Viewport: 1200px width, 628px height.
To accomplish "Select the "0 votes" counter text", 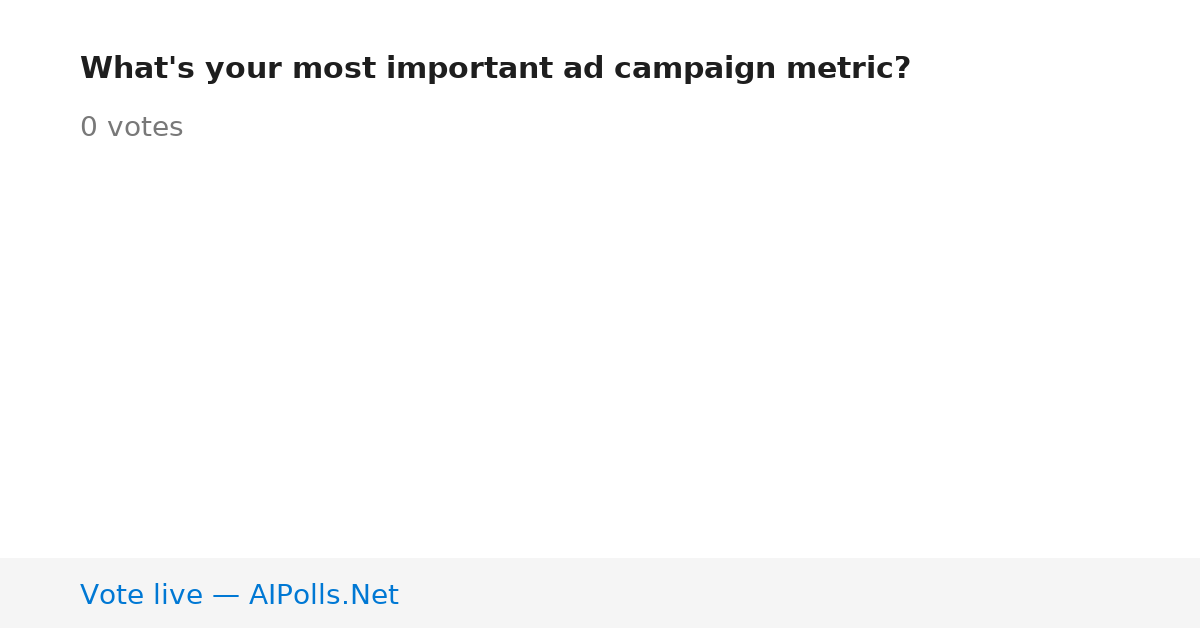I will click(x=131, y=128).
